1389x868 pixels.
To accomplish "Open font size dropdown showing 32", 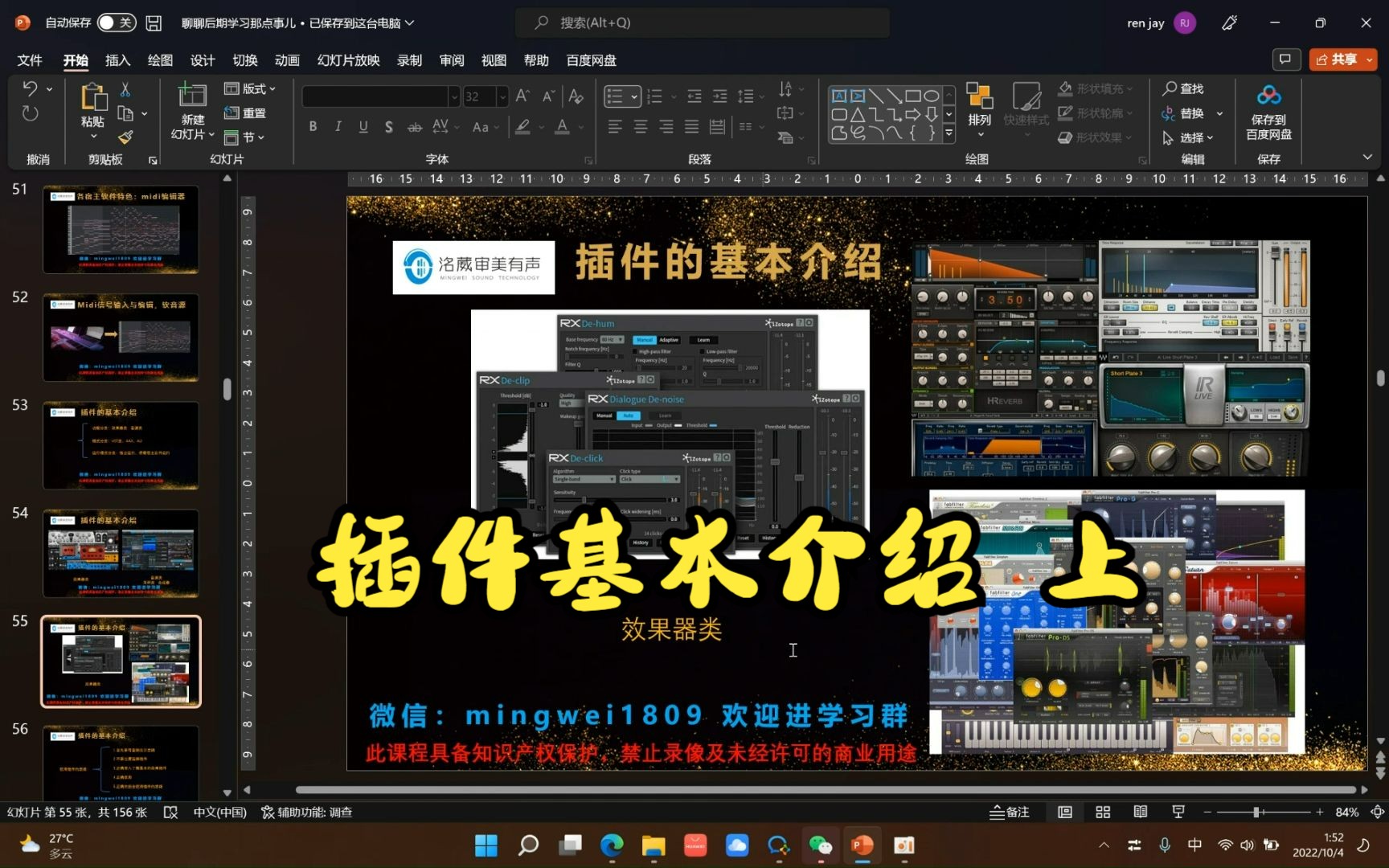I will [x=502, y=96].
